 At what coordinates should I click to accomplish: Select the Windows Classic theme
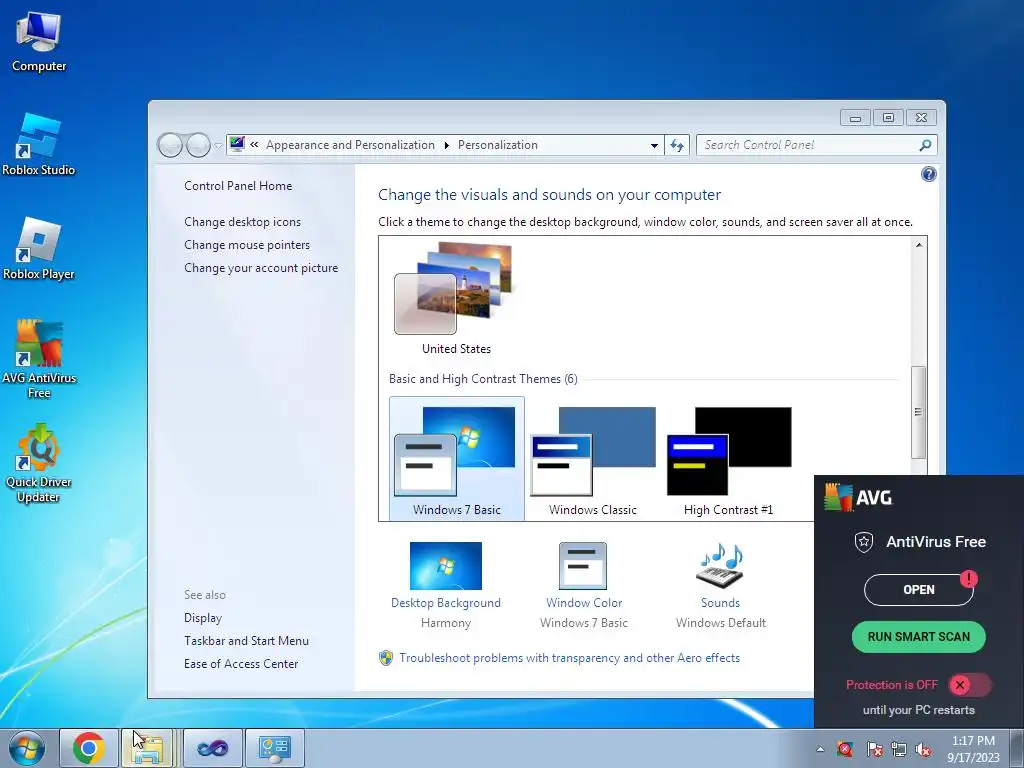[x=592, y=458]
